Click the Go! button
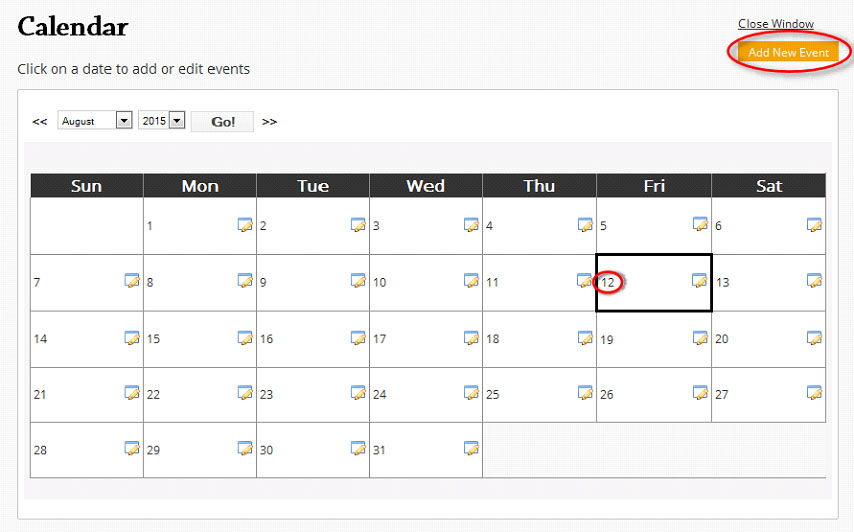The image size is (854, 532). [222, 121]
